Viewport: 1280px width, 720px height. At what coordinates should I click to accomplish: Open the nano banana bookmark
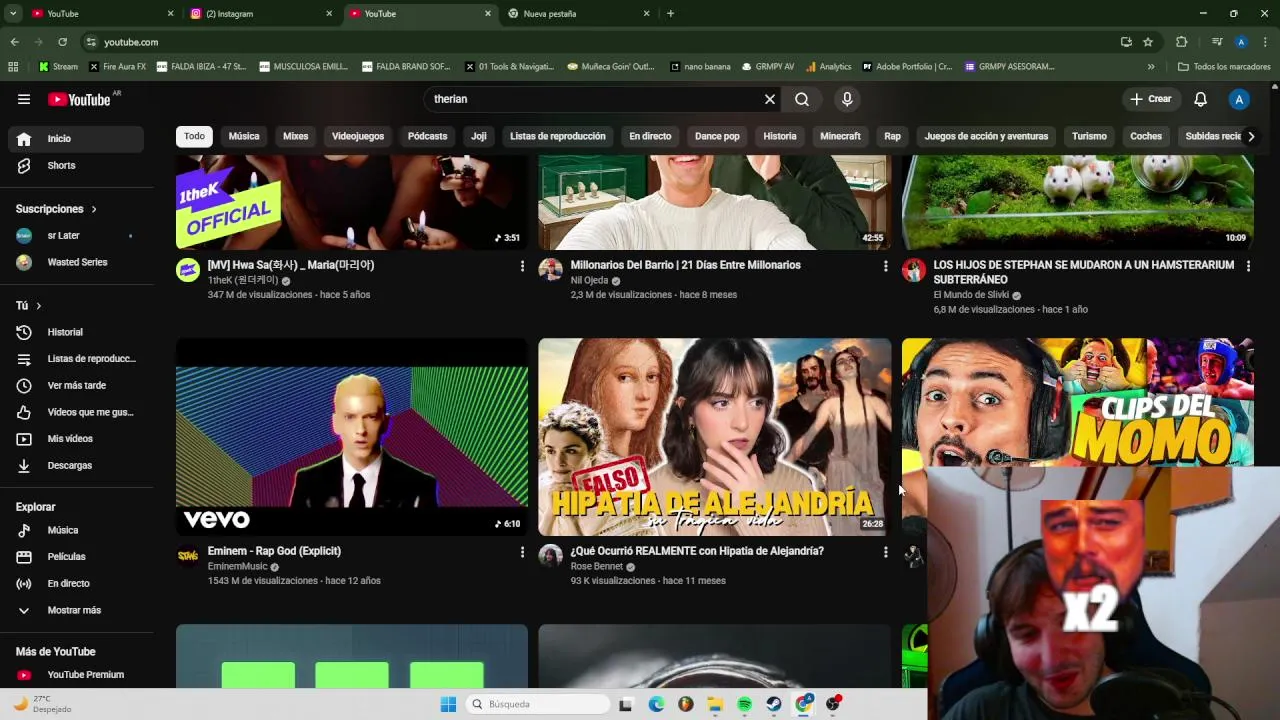(x=700, y=67)
